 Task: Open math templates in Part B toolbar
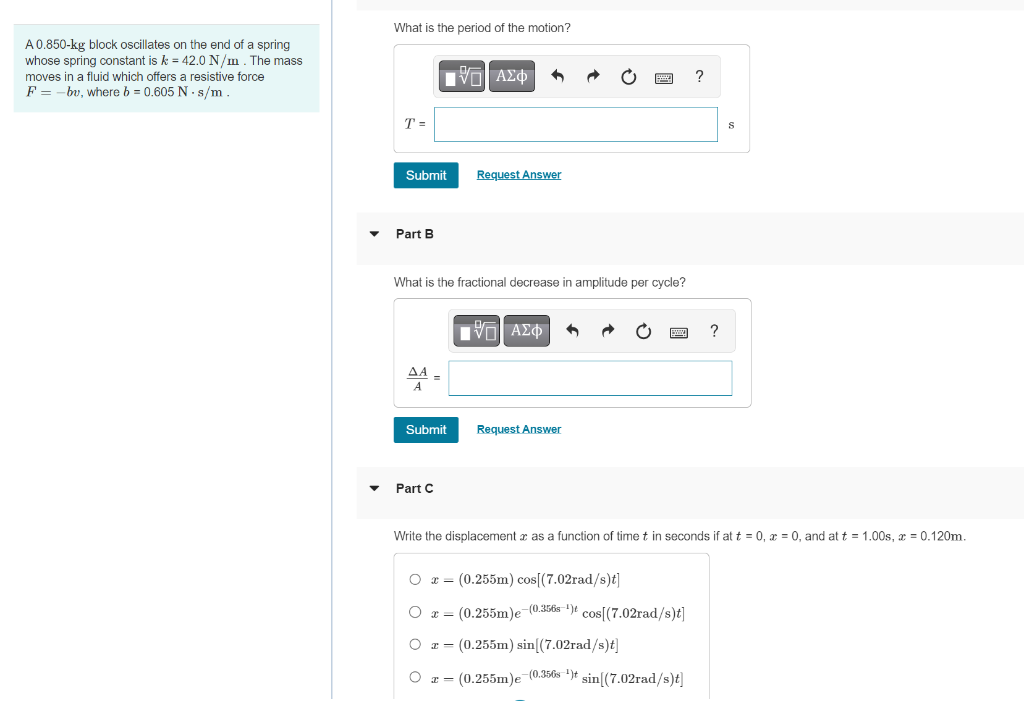coord(477,331)
